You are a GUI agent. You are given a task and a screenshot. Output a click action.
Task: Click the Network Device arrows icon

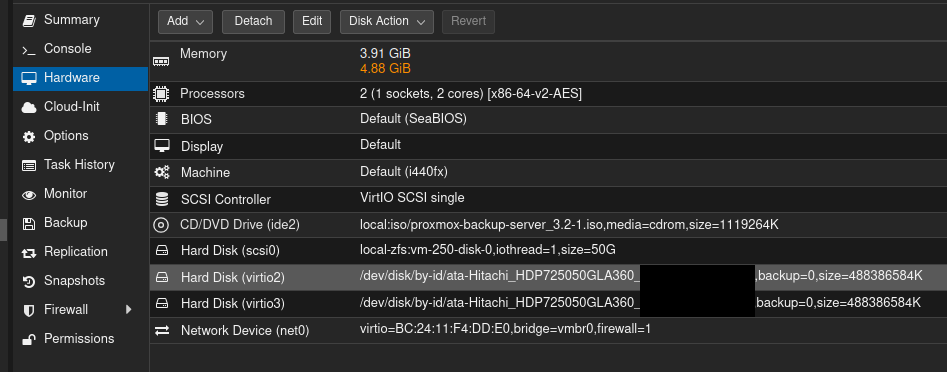162,331
